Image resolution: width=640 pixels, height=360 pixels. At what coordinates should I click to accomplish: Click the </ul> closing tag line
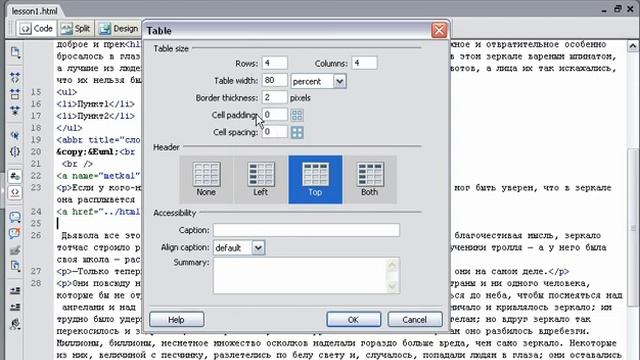pos(69,128)
